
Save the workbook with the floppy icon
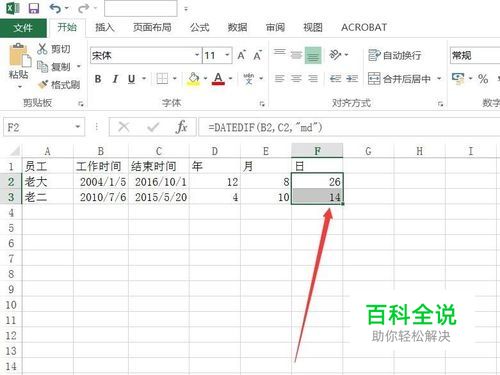coord(34,8)
